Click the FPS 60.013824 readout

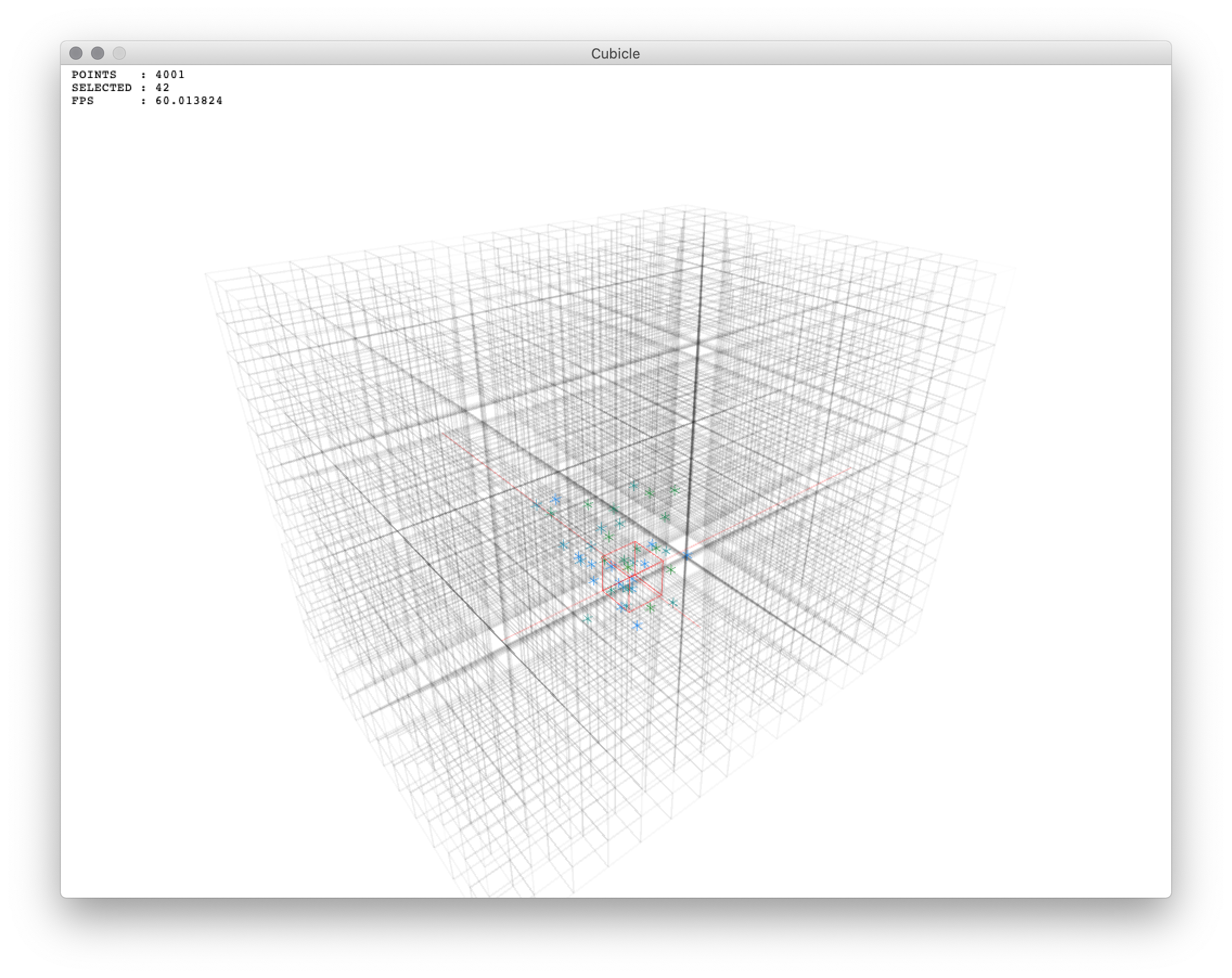(x=147, y=100)
